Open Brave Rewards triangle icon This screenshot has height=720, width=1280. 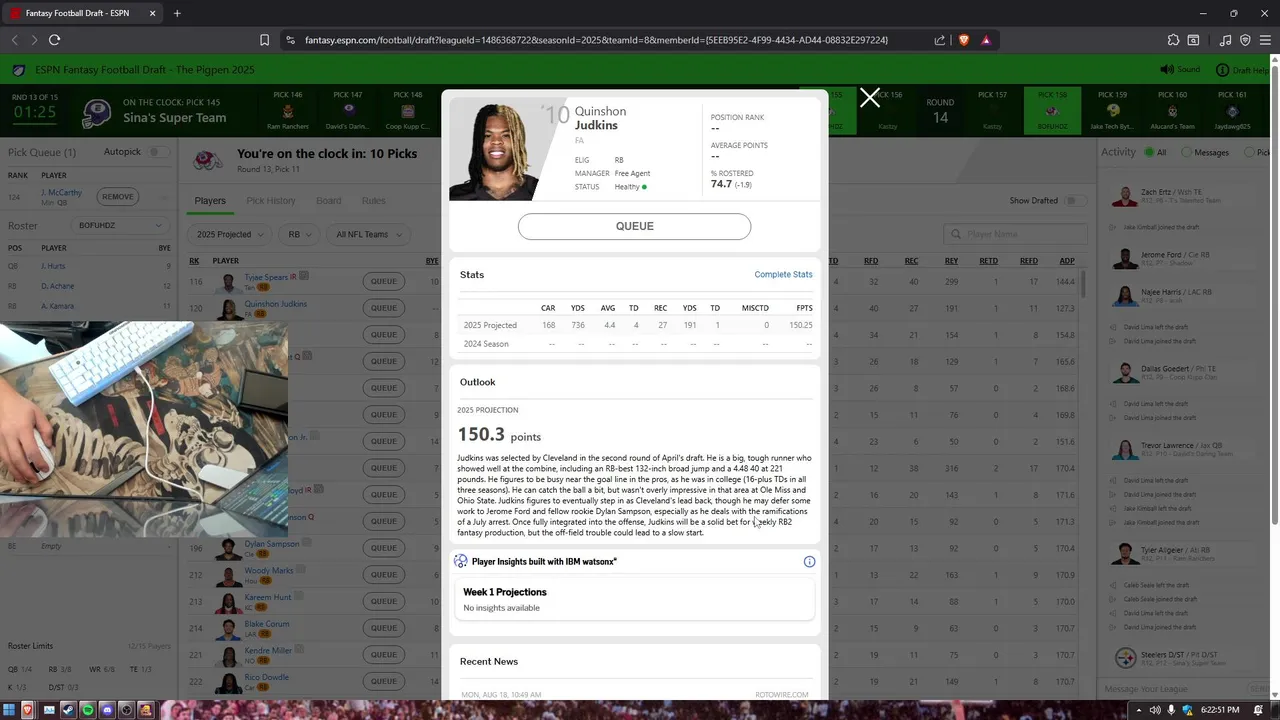tap(986, 40)
